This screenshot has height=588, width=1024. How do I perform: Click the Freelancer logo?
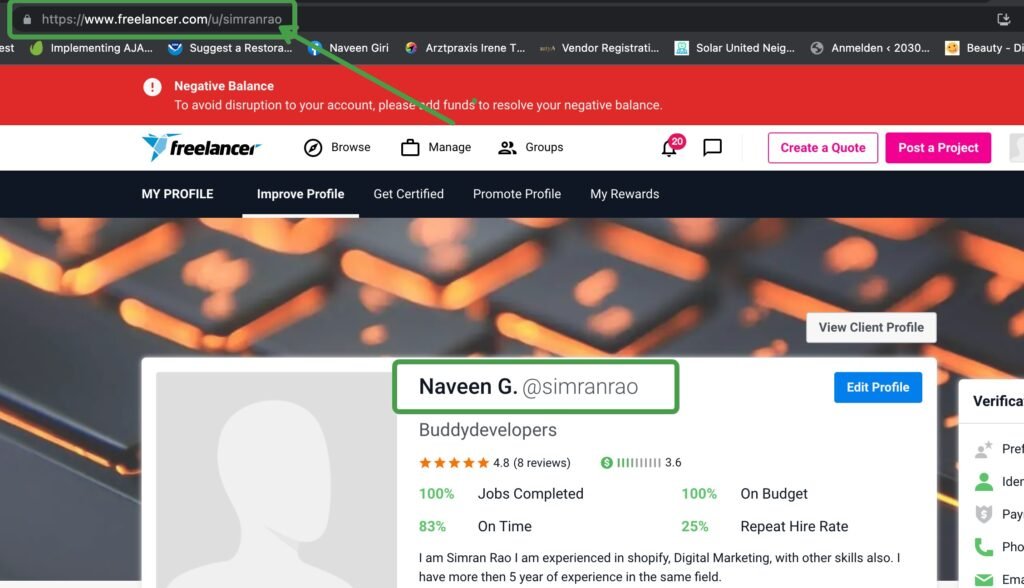pos(201,147)
